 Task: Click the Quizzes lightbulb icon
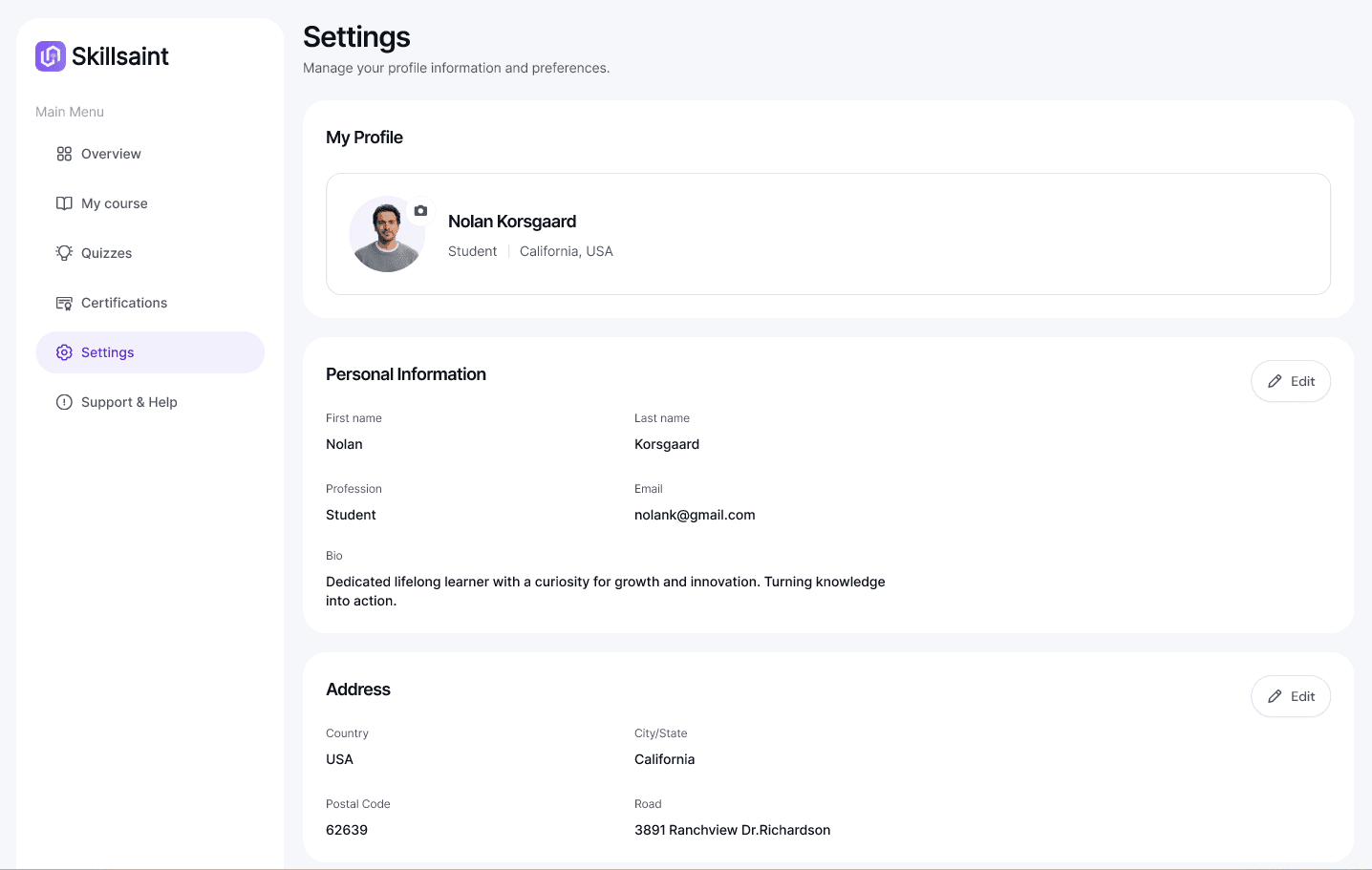point(64,253)
